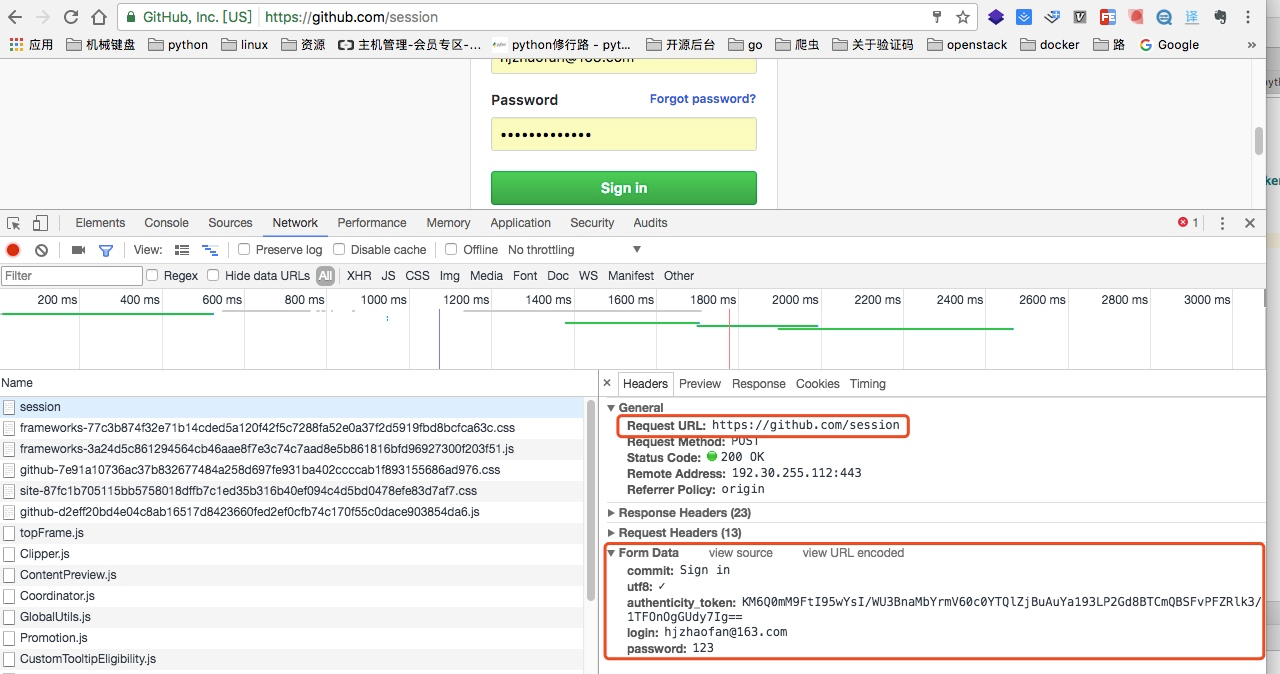Bookmark this page with the star icon
The width and height of the screenshot is (1280, 674).
click(963, 17)
